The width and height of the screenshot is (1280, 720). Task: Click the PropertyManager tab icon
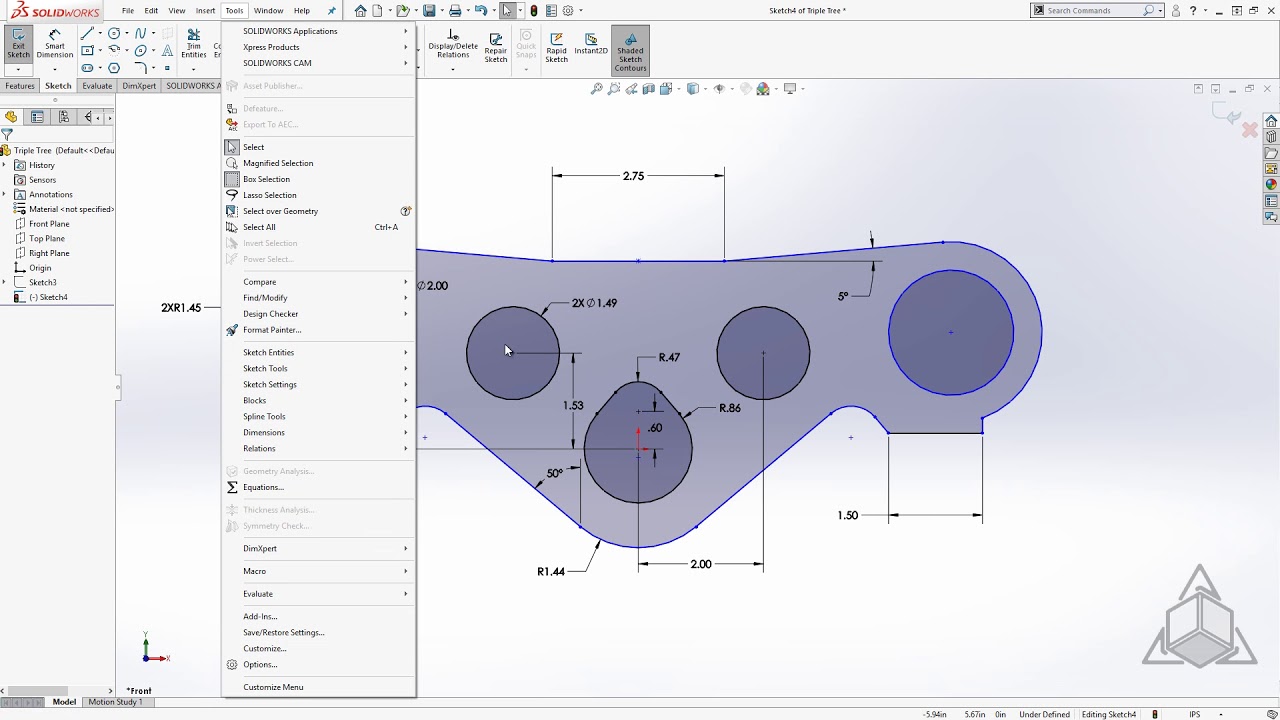(37, 117)
